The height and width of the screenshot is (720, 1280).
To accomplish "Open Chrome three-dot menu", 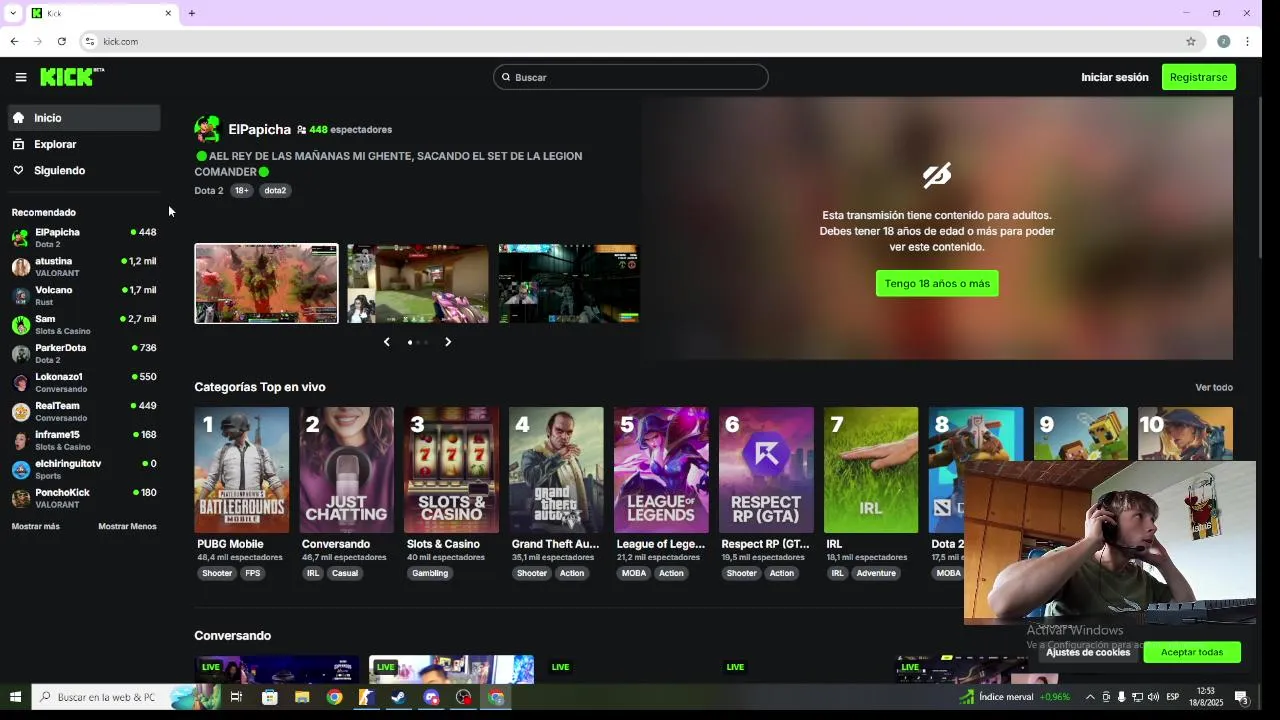I will click(x=1247, y=41).
